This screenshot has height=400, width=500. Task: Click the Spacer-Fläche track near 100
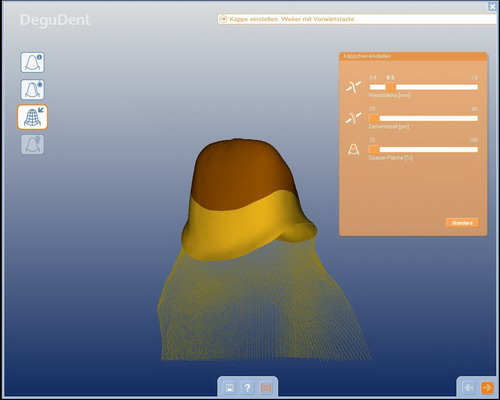pos(474,149)
